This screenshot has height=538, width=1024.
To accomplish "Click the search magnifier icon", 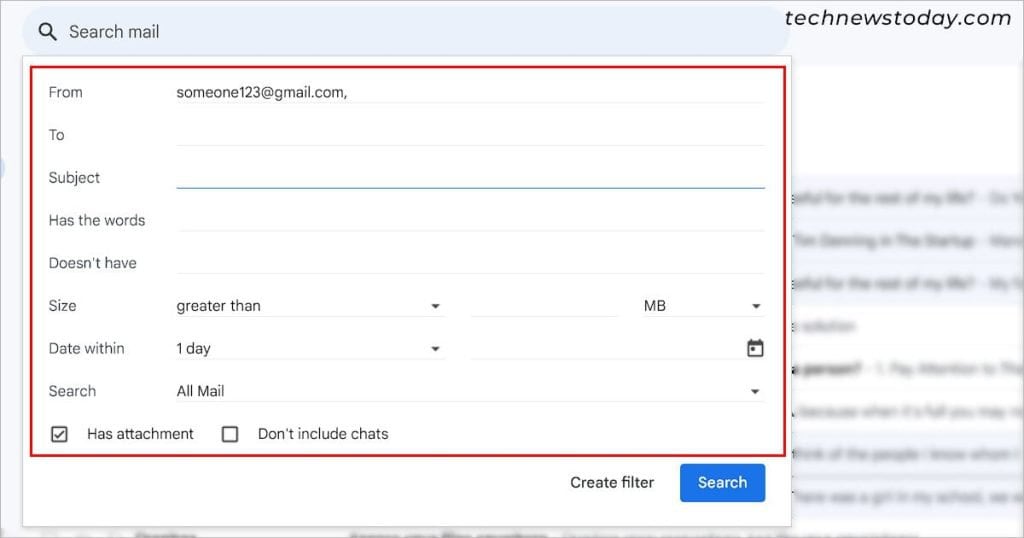I will 47,31.
